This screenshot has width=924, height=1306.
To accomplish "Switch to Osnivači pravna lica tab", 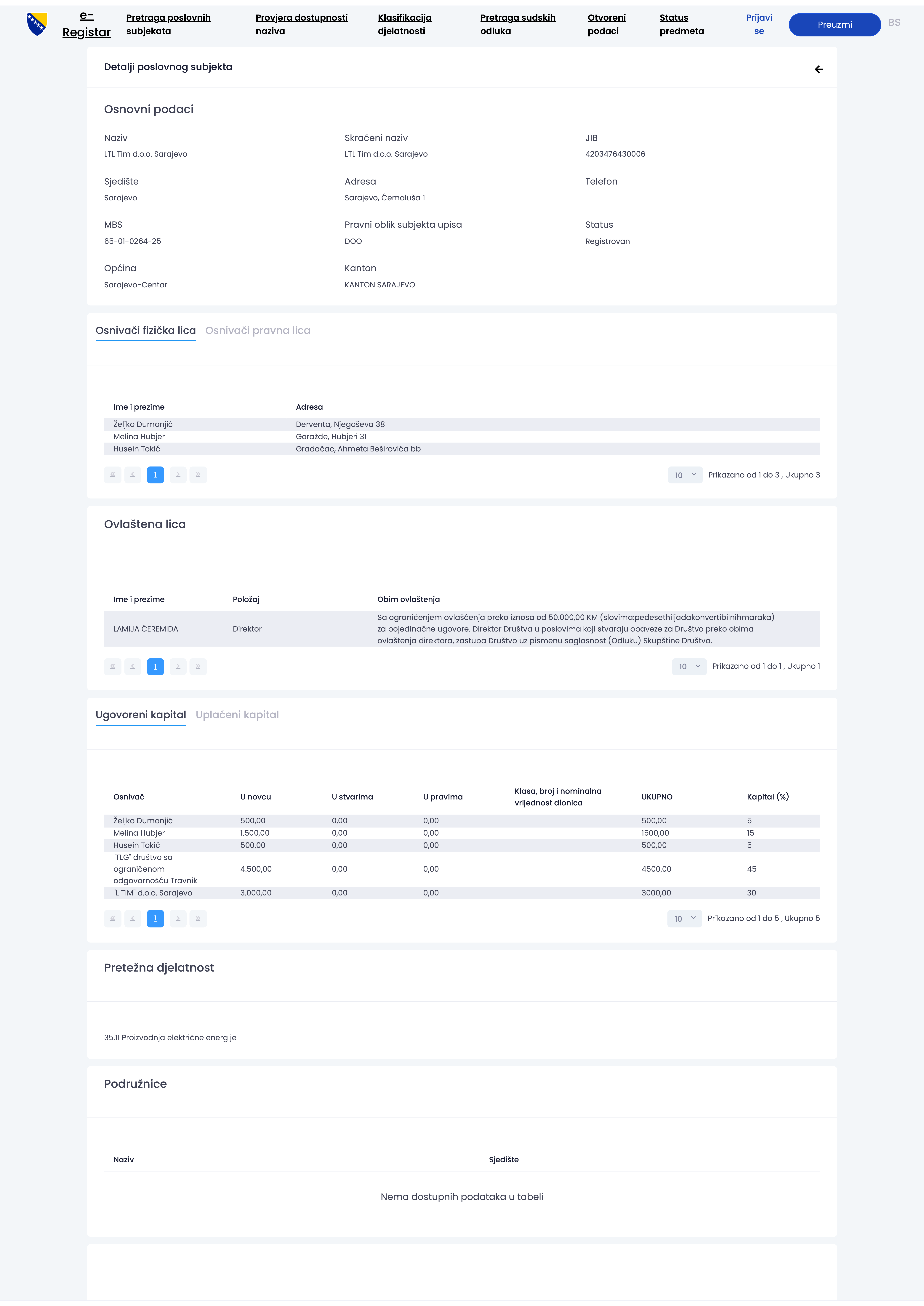I will tap(258, 331).
